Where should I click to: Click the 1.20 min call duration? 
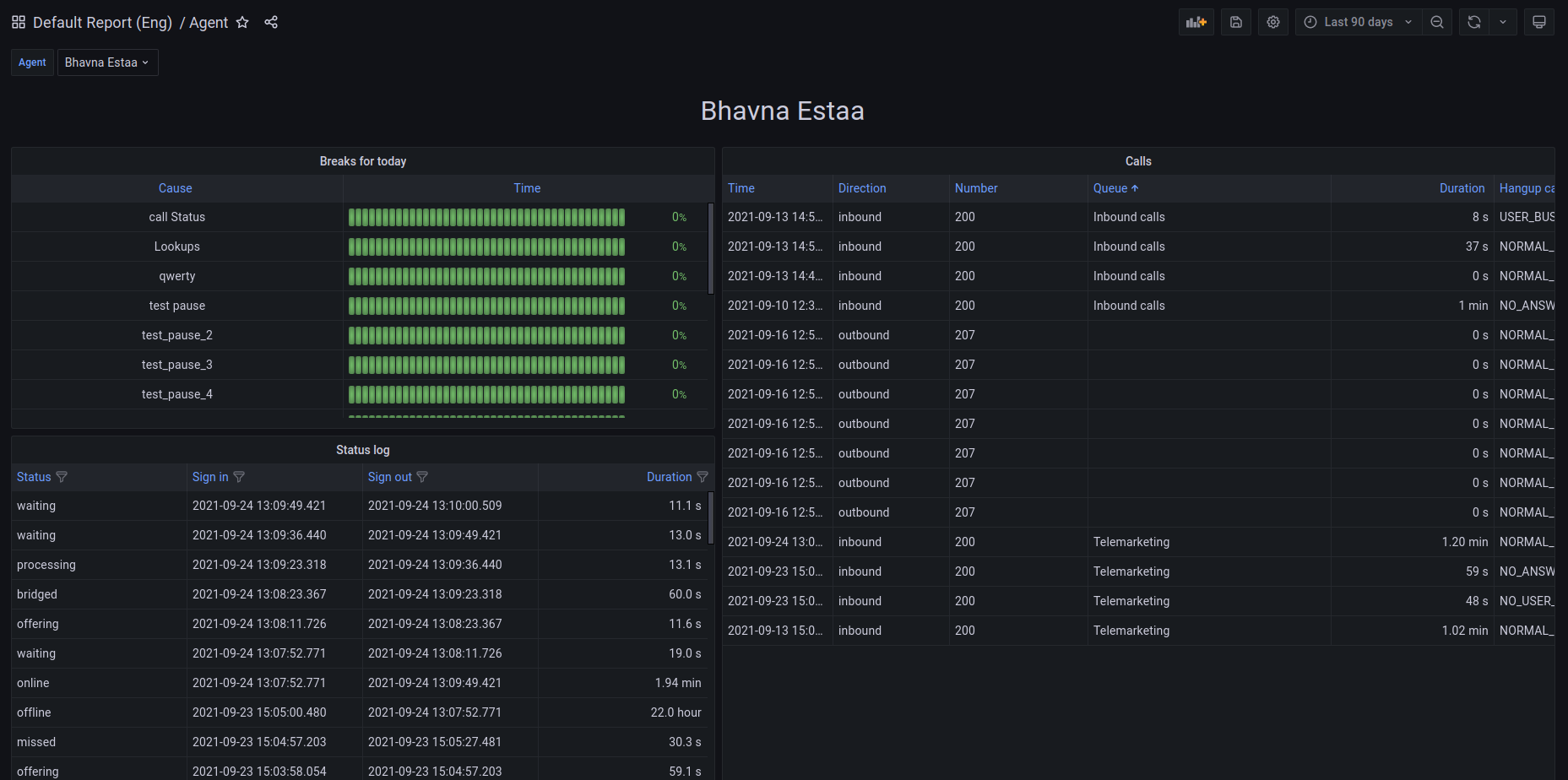(1465, 542)
